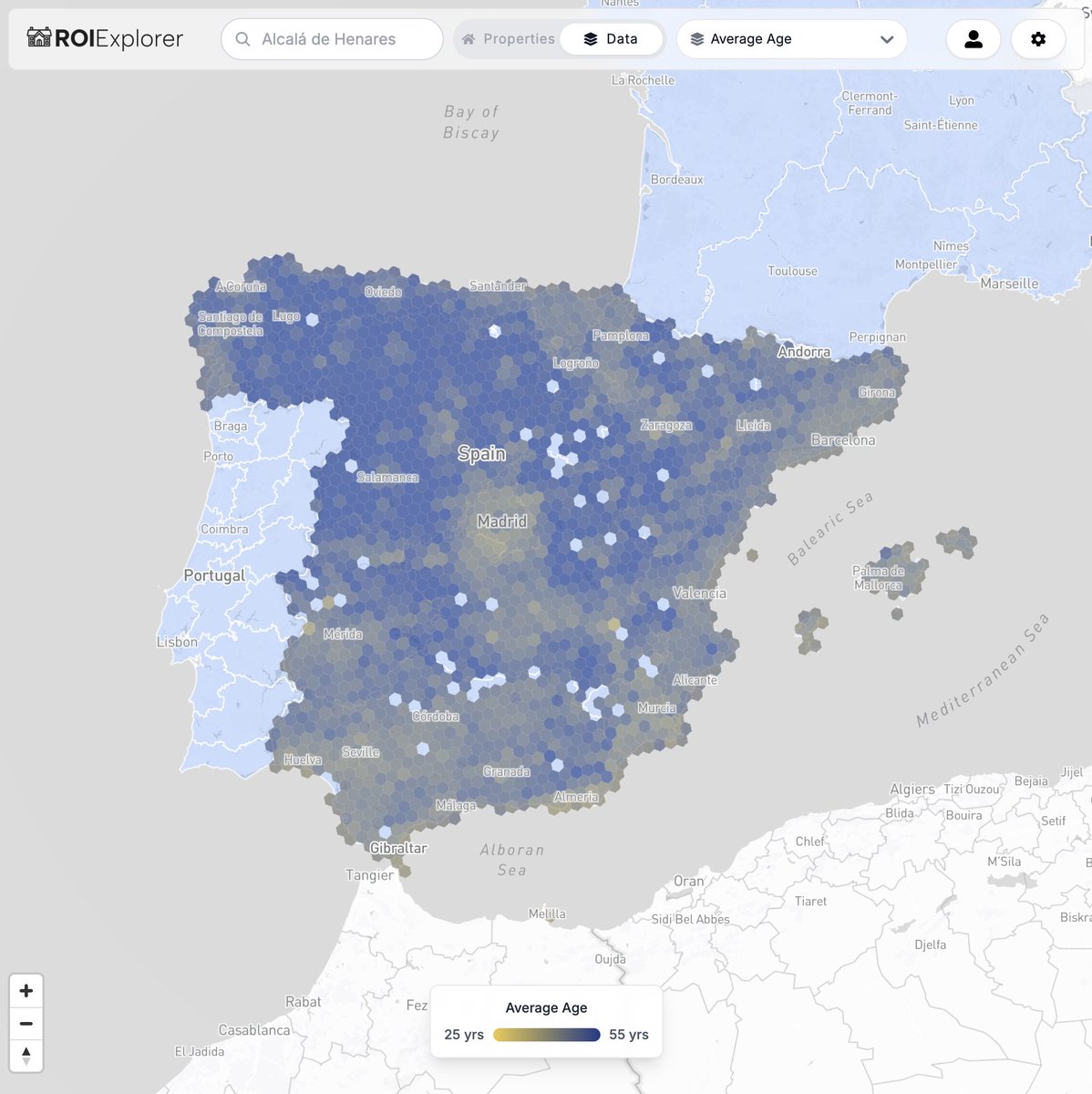The image size is (1092, 1094).
Task: Open the metric selector to change from Average Age
Action: click(791, 38)
